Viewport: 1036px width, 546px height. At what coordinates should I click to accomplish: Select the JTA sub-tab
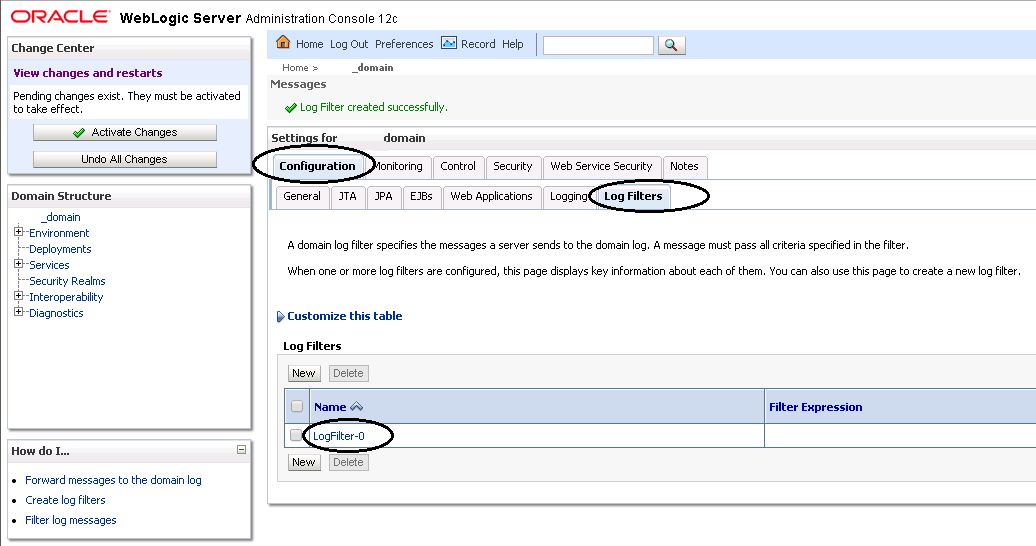tap(348, 196)
